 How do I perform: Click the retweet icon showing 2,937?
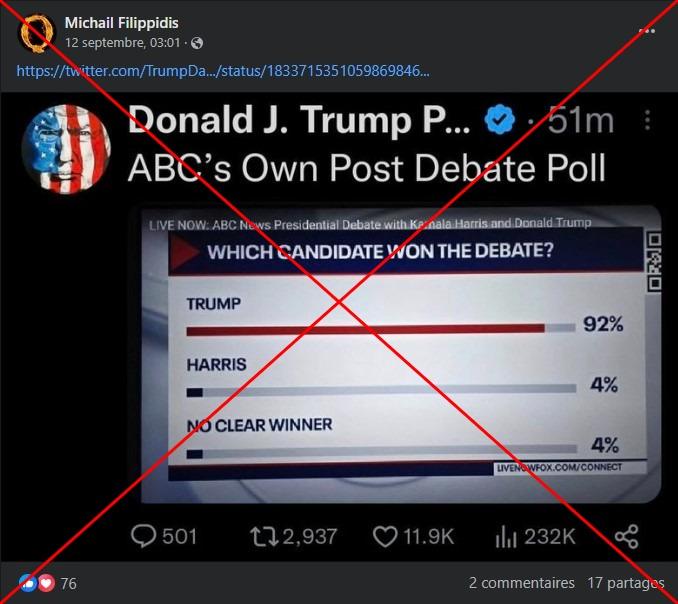264,537
